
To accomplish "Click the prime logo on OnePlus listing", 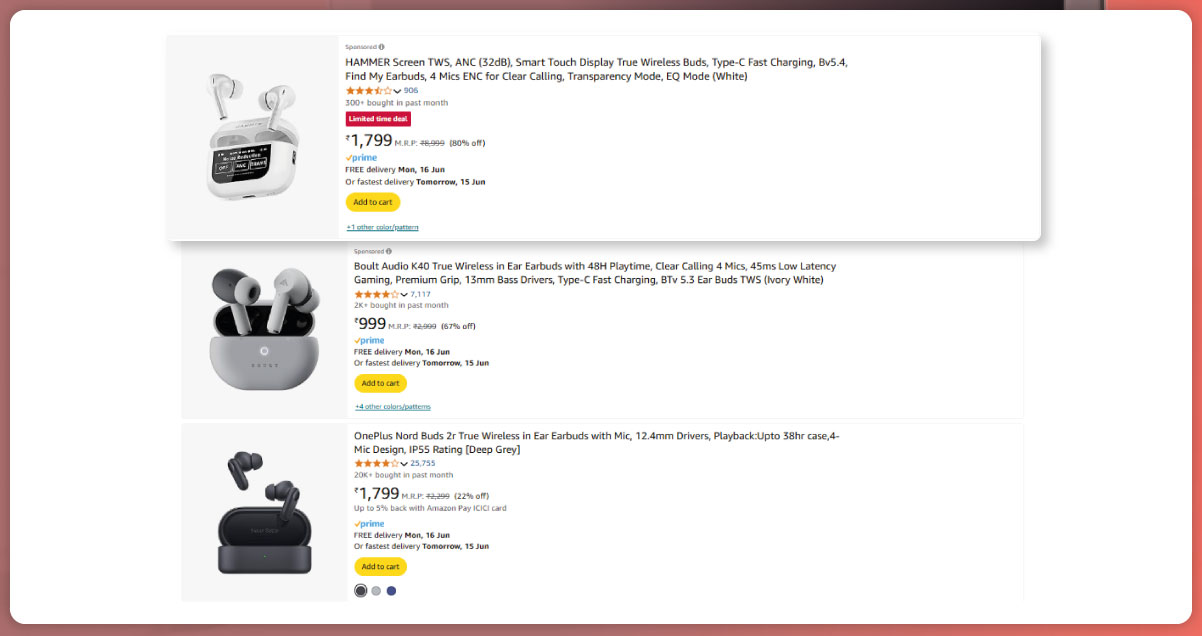I will [369, 524].
